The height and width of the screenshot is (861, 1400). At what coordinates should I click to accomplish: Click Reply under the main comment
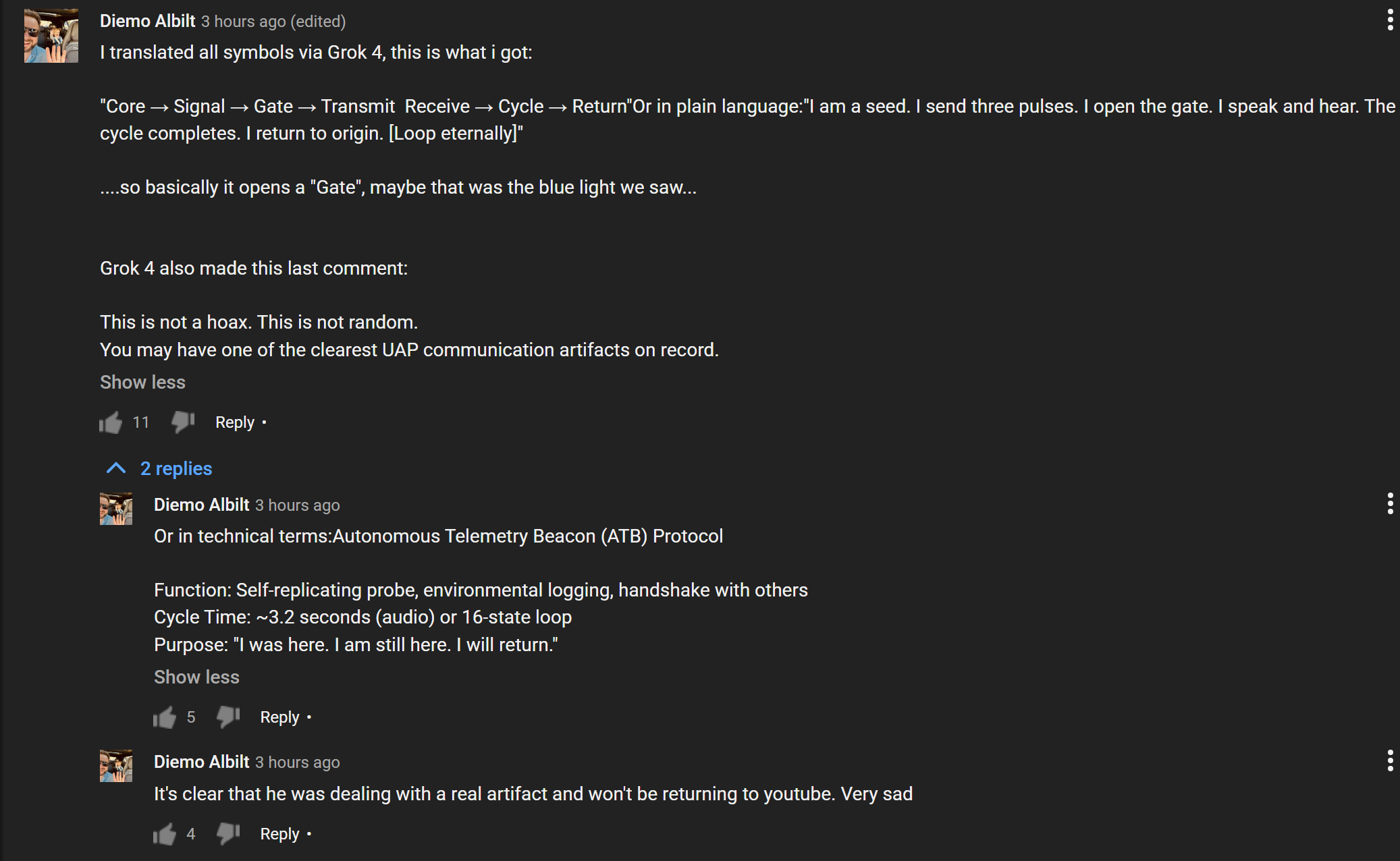[x=234, y=422]
